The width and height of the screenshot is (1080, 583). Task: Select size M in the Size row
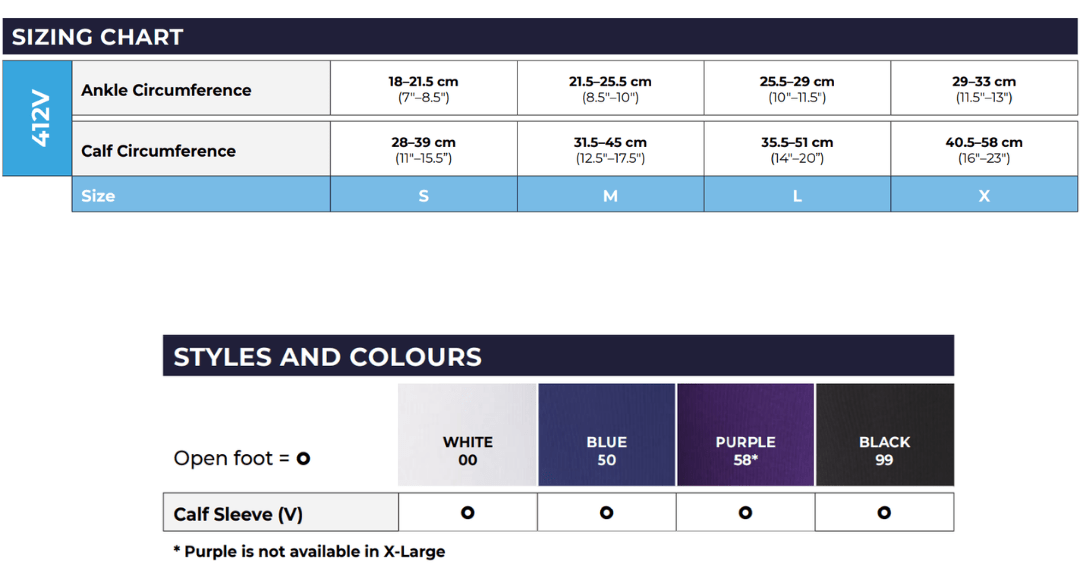click(610, 196)
